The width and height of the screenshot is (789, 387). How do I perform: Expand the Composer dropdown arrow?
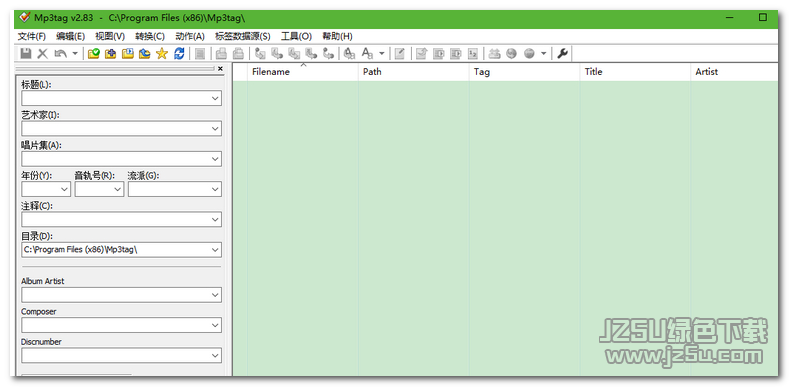215,325
